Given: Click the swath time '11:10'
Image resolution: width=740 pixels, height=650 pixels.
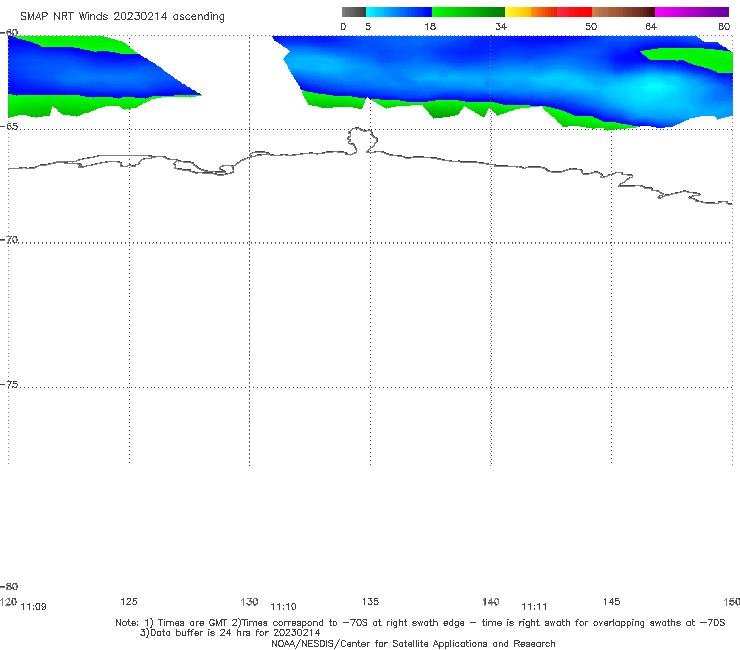Looking at the screenshot, I should click(283, 607).
